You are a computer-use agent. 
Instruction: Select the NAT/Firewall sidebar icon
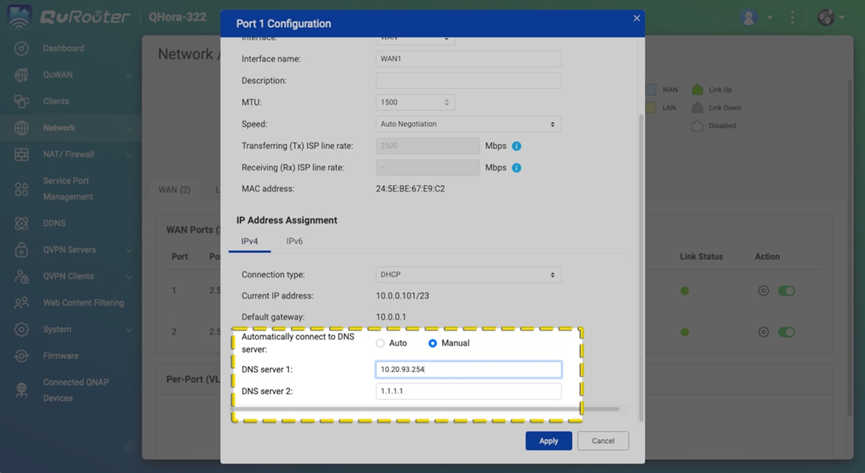21,155
